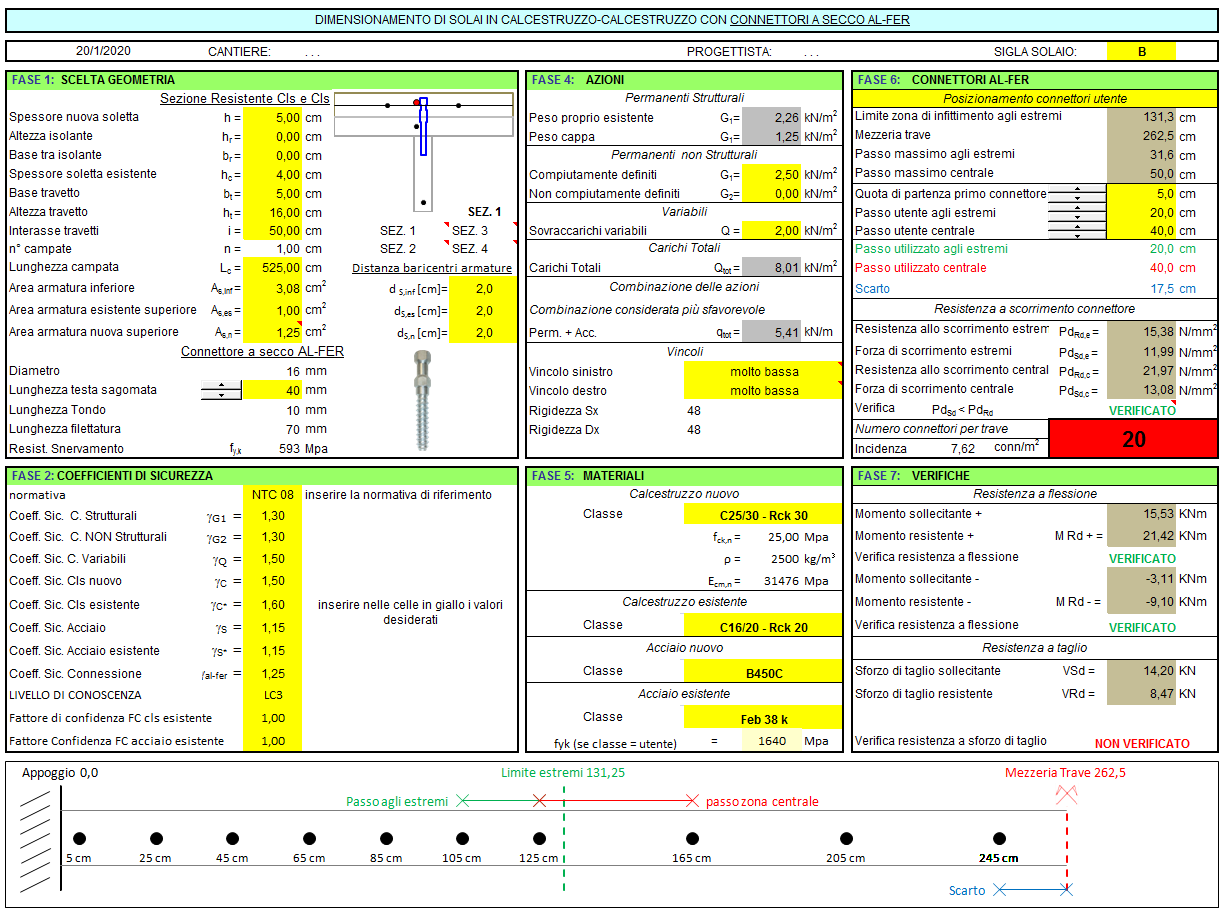This screenshot has height=914, width=1224.
Task: Select the Base travetto value cell
Action: (x=272, y=193)
